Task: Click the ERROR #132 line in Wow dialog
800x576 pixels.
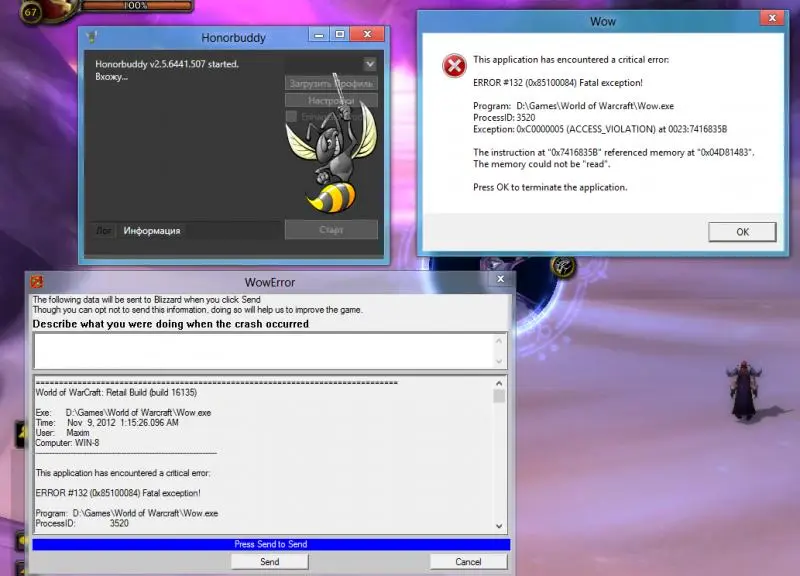Action: pos(558,83)
